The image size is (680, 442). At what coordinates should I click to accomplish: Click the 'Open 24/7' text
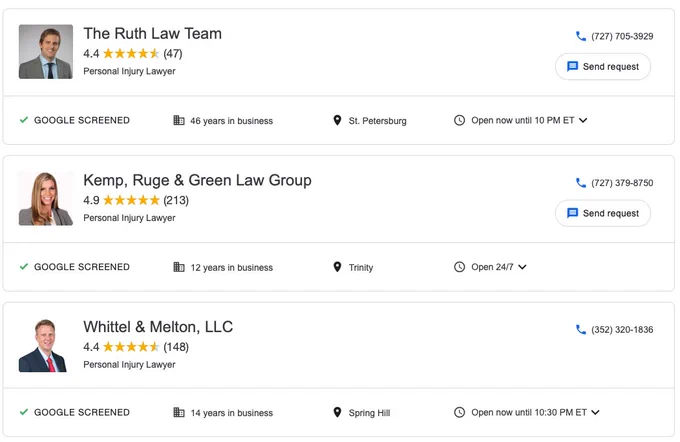492,267
